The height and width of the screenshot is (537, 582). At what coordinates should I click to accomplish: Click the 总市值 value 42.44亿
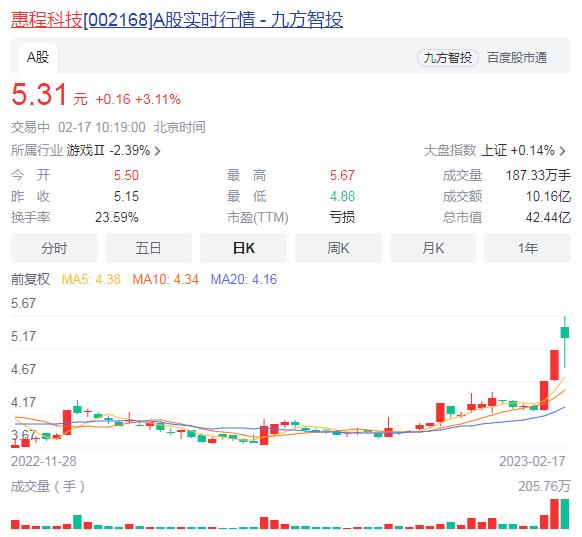[x=548, y=217]
